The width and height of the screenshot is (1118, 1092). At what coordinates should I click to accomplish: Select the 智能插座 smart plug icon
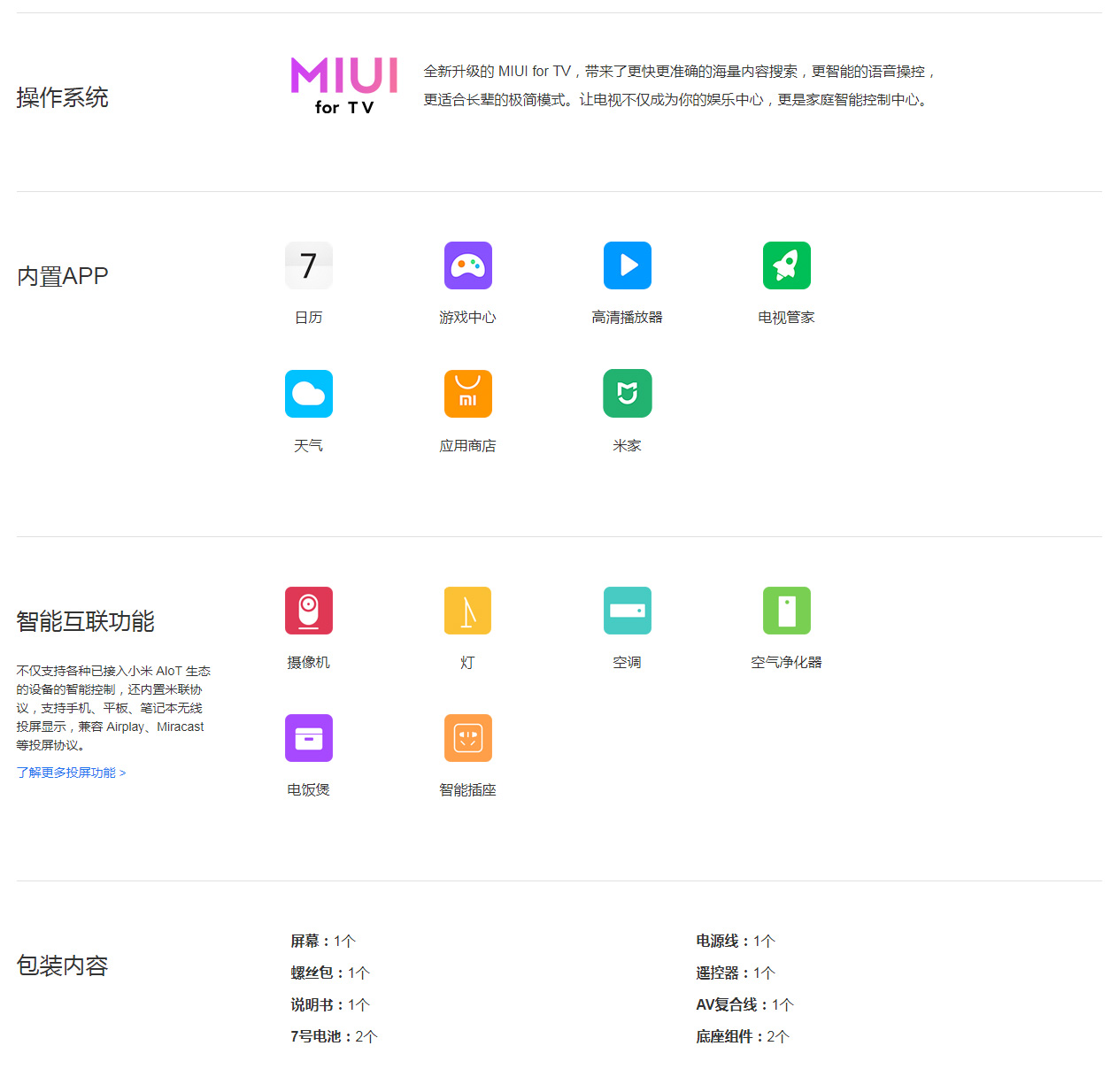point(468,738)
